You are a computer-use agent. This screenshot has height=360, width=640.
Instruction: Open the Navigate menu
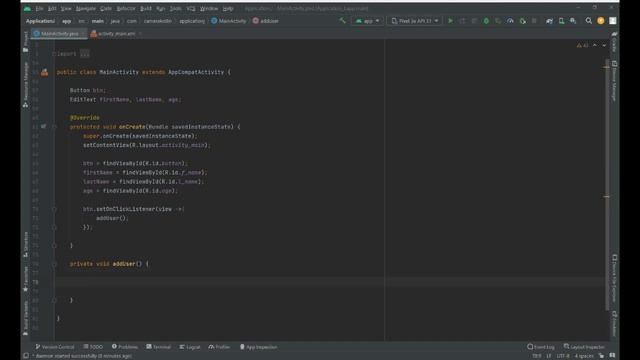tap(86, 8)
